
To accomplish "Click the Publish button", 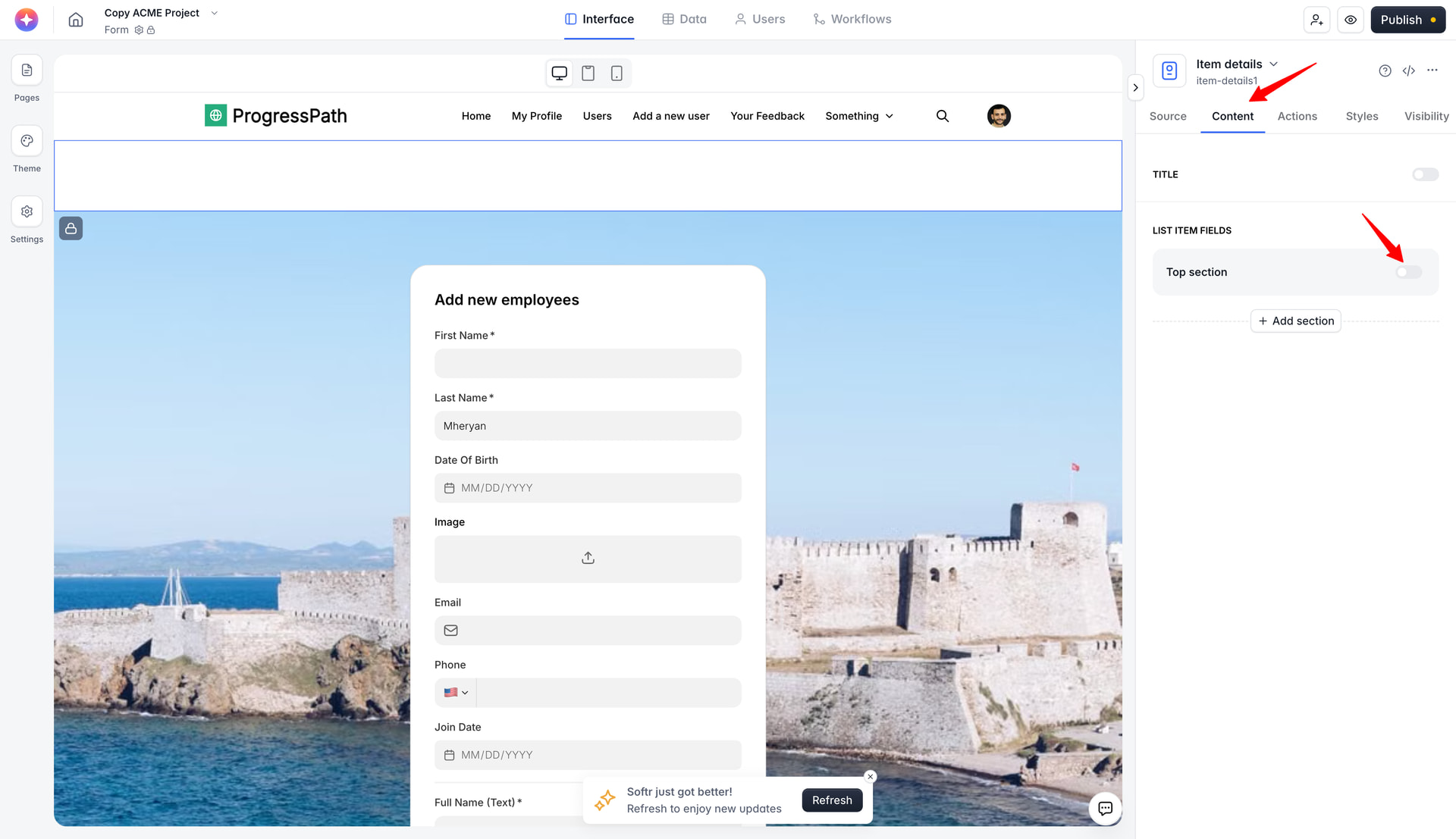I will click(1407, 20).
